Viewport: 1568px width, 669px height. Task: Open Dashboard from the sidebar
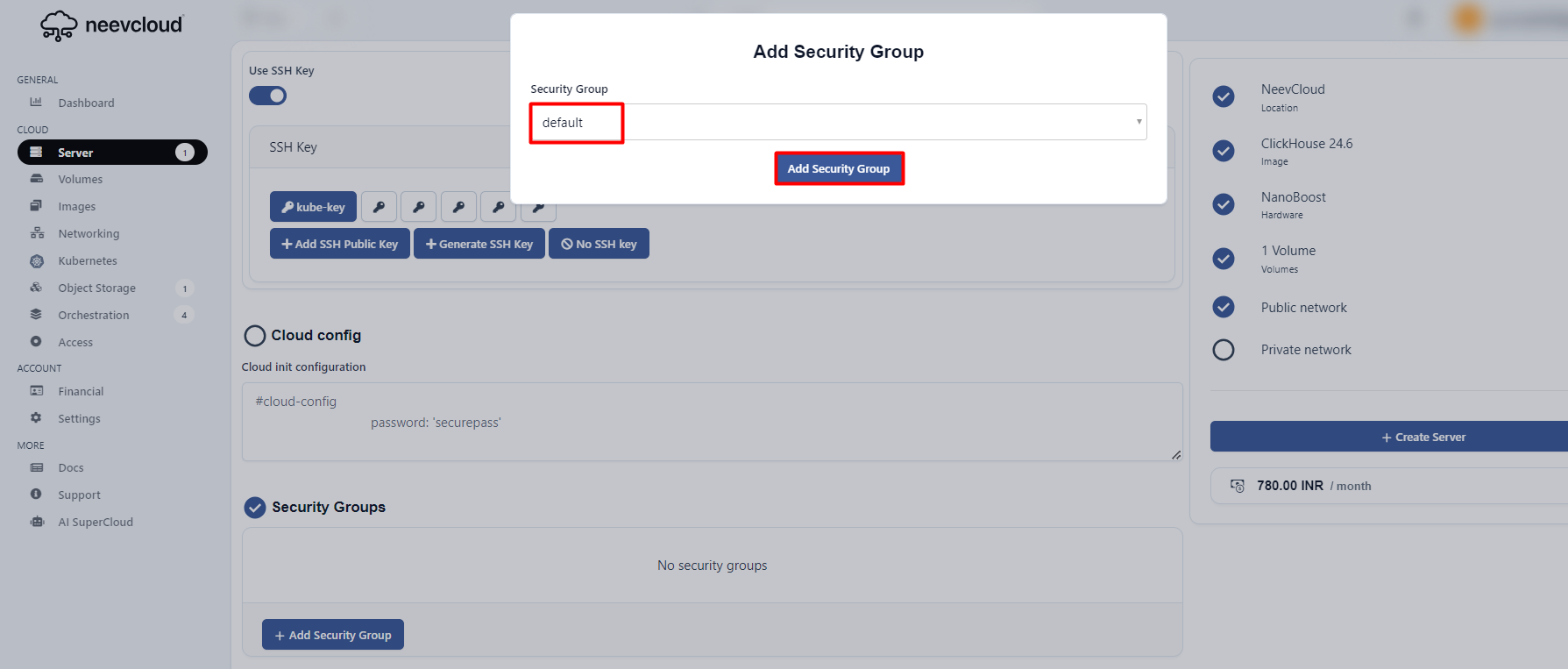[86, 103]
